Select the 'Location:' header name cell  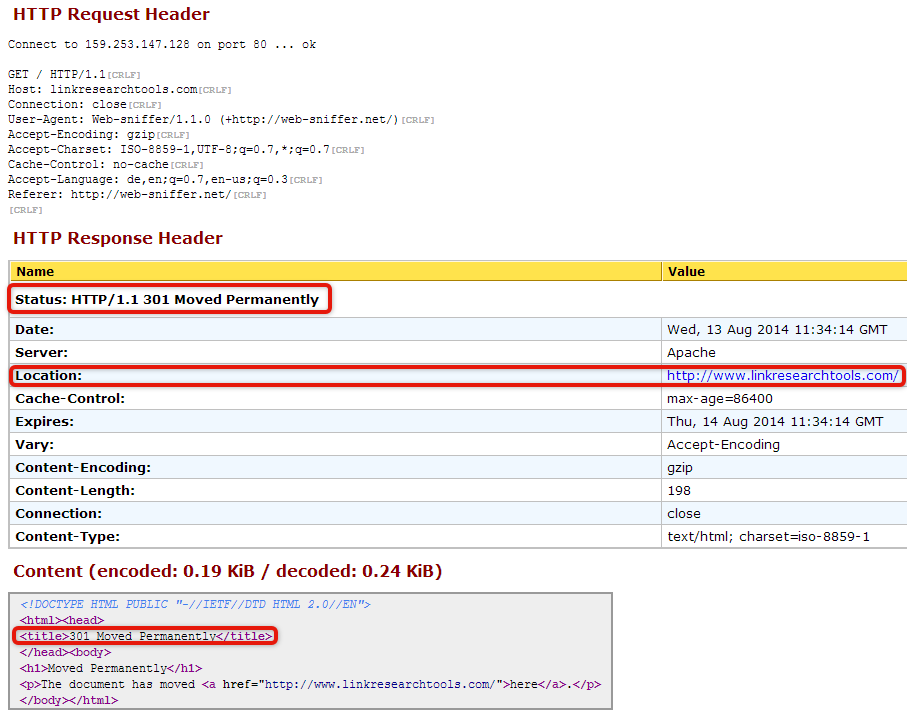click(335, 375)
